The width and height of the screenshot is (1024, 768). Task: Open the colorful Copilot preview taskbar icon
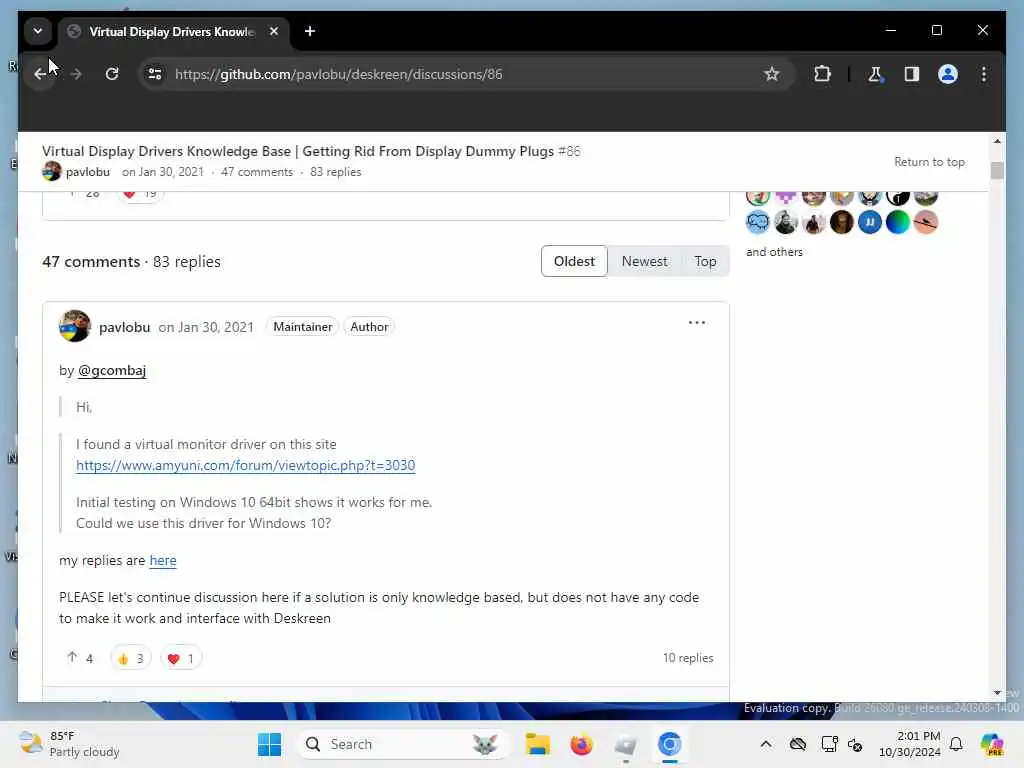992,744
